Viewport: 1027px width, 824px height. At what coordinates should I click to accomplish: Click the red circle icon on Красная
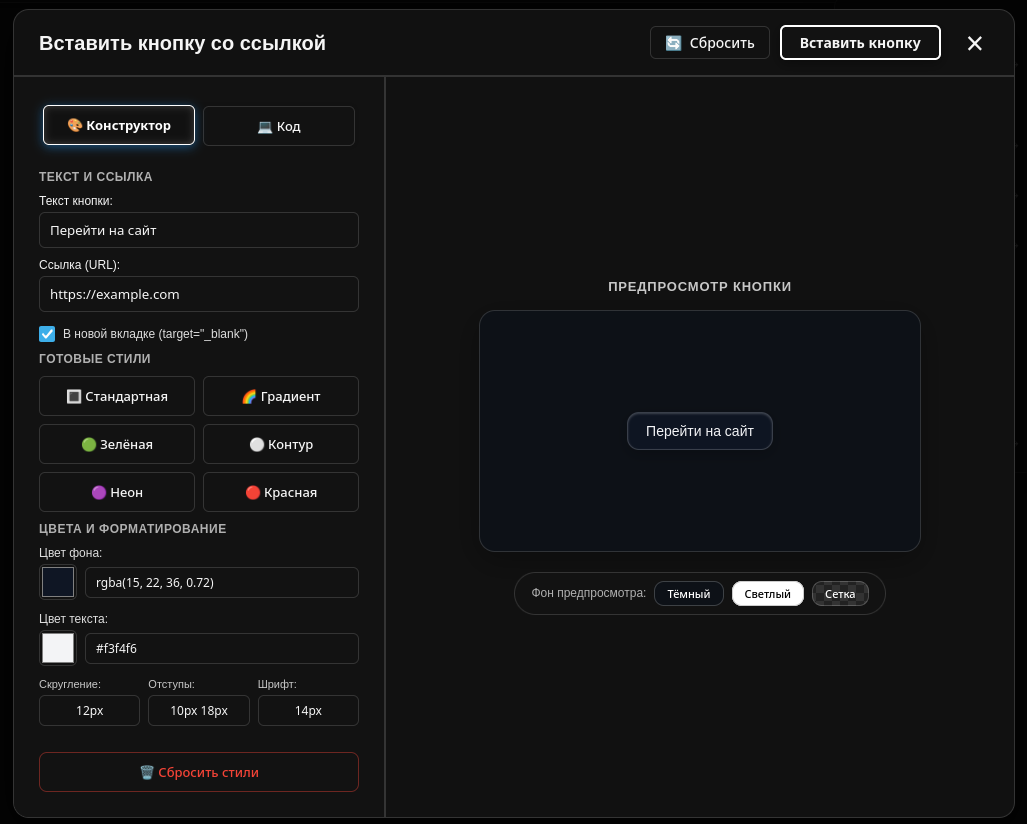coord(252,492)
